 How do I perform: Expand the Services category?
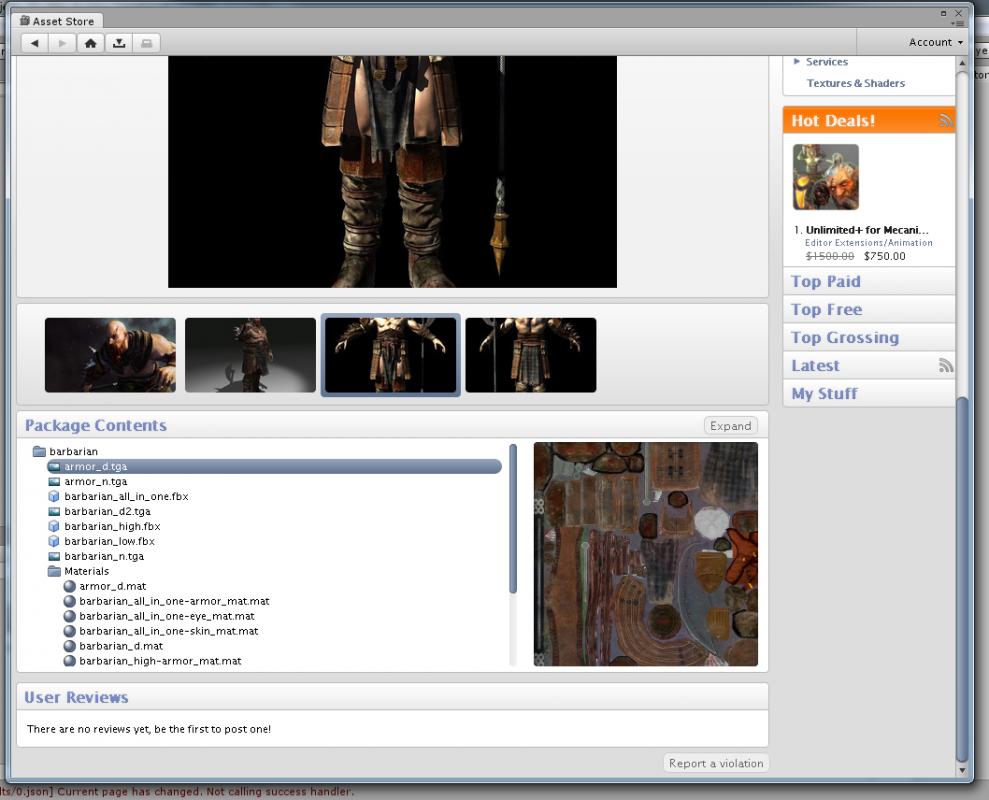pyautogui.click(x=797, y=62)
